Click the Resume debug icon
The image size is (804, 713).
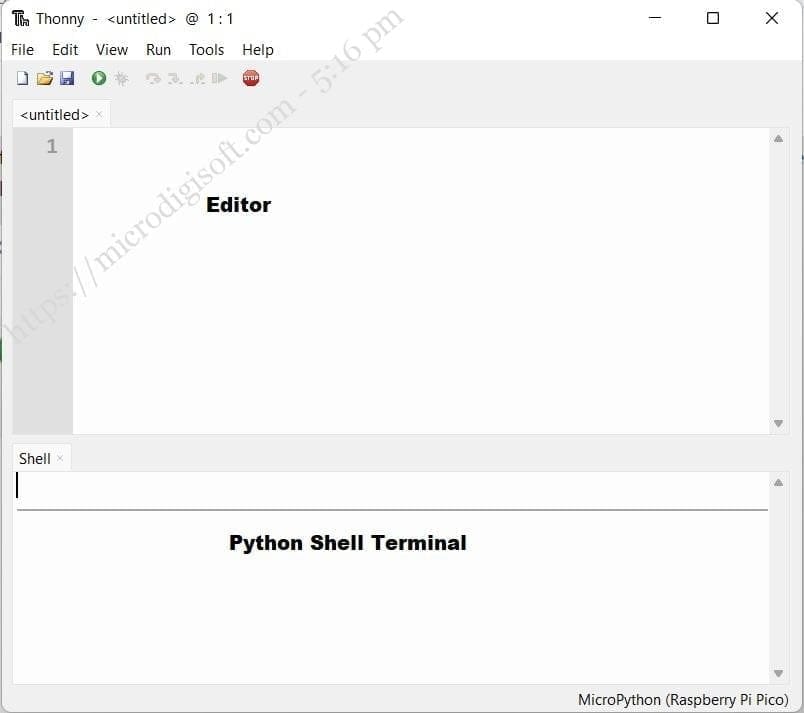220,77
